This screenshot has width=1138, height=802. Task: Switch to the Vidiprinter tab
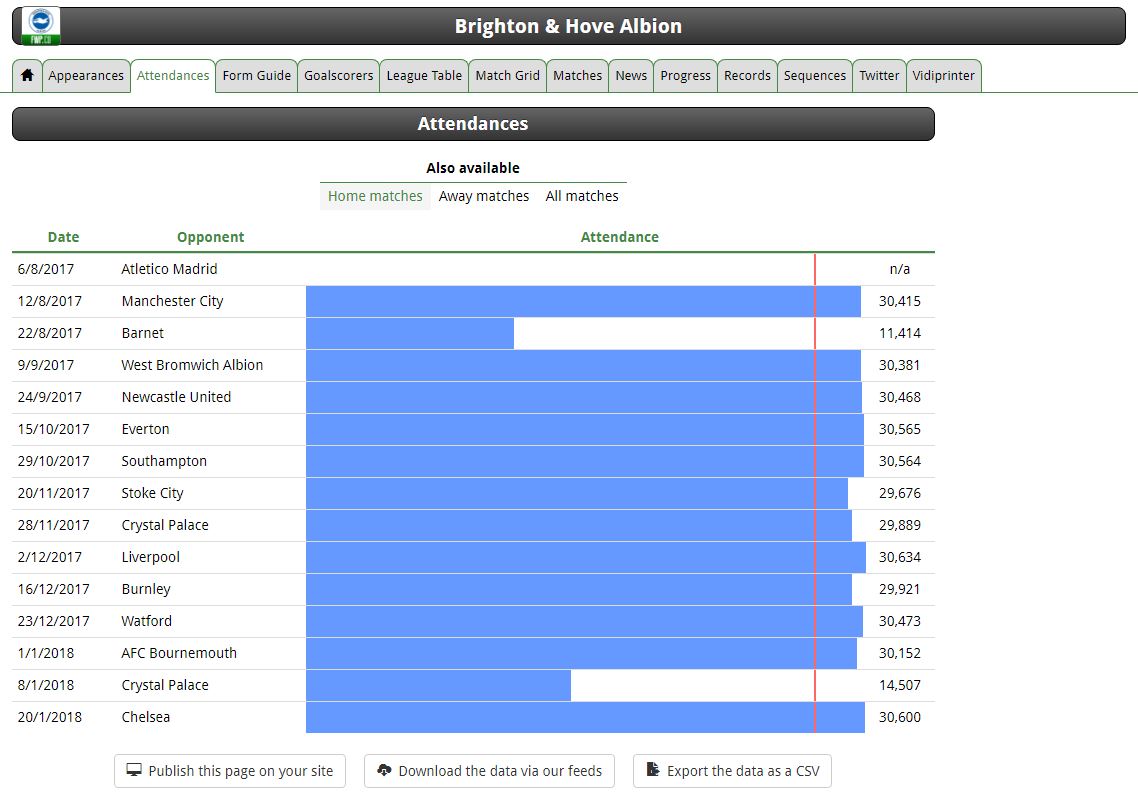[x=943, y=75]
